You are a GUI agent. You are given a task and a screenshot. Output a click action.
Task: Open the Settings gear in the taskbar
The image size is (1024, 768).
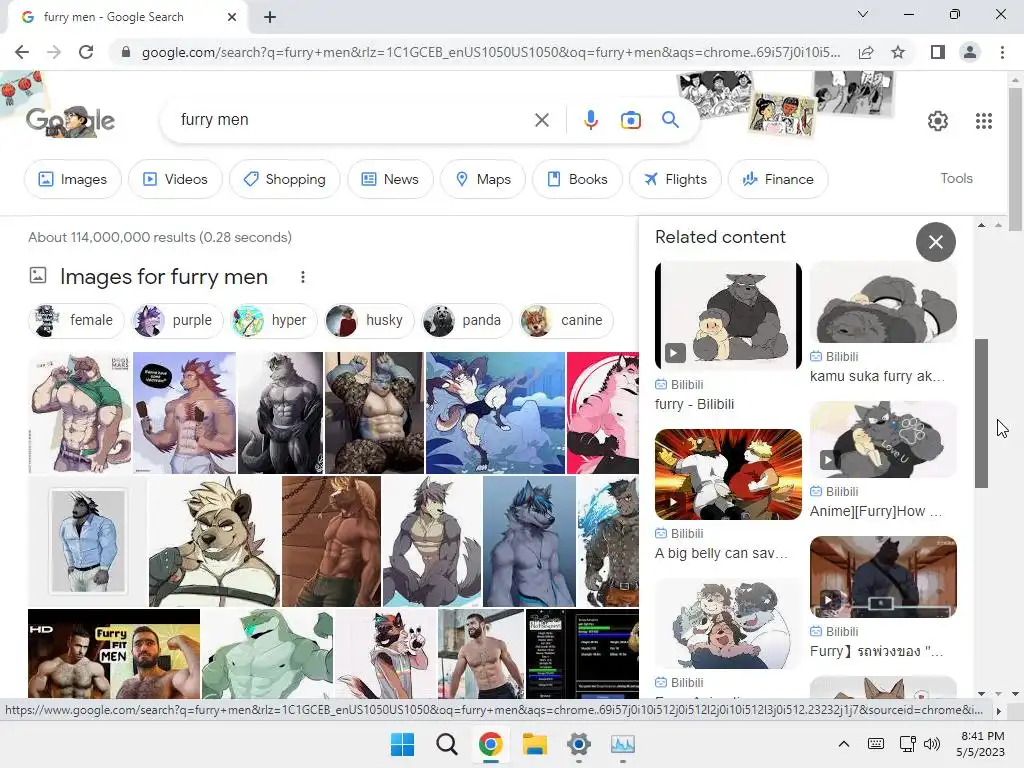579,744
